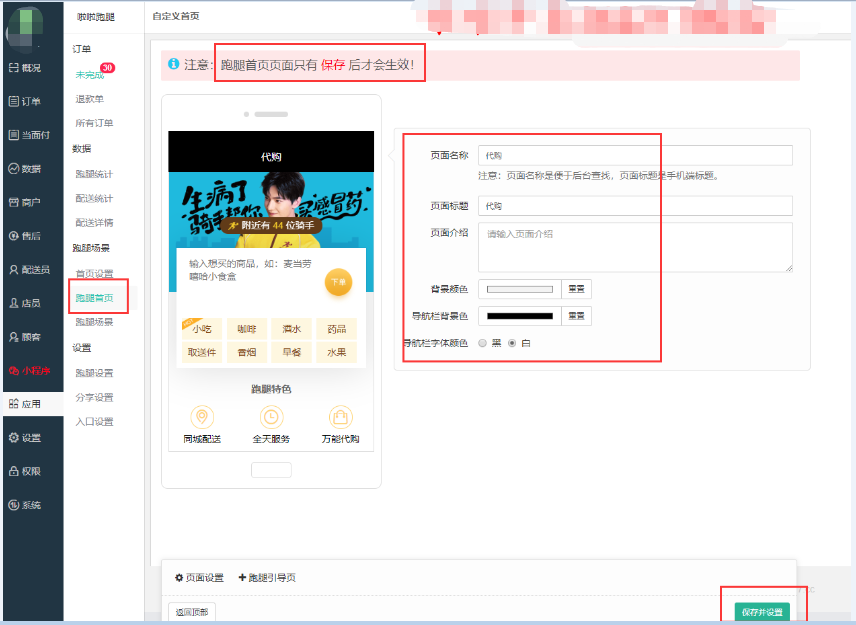Open 小程序 in the dark sidebar
This screenshot has height=625, width=856.
[29, 371]
